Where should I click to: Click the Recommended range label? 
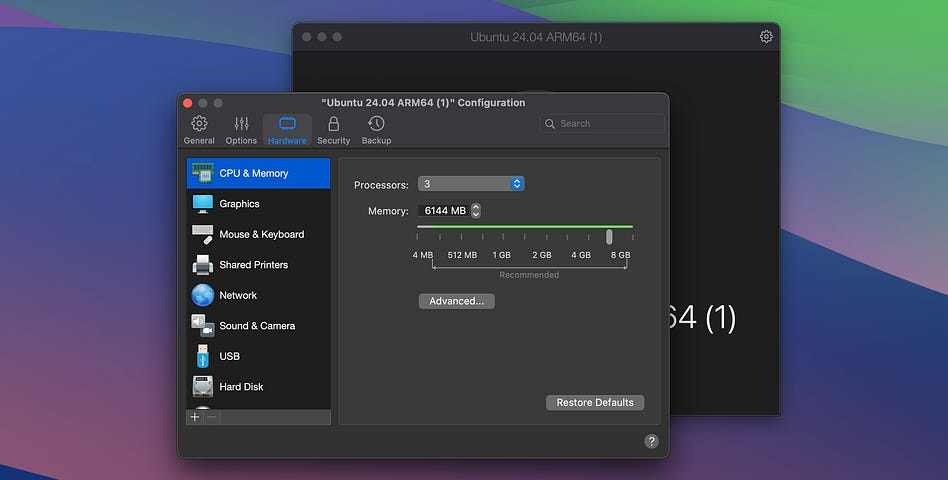529,275
